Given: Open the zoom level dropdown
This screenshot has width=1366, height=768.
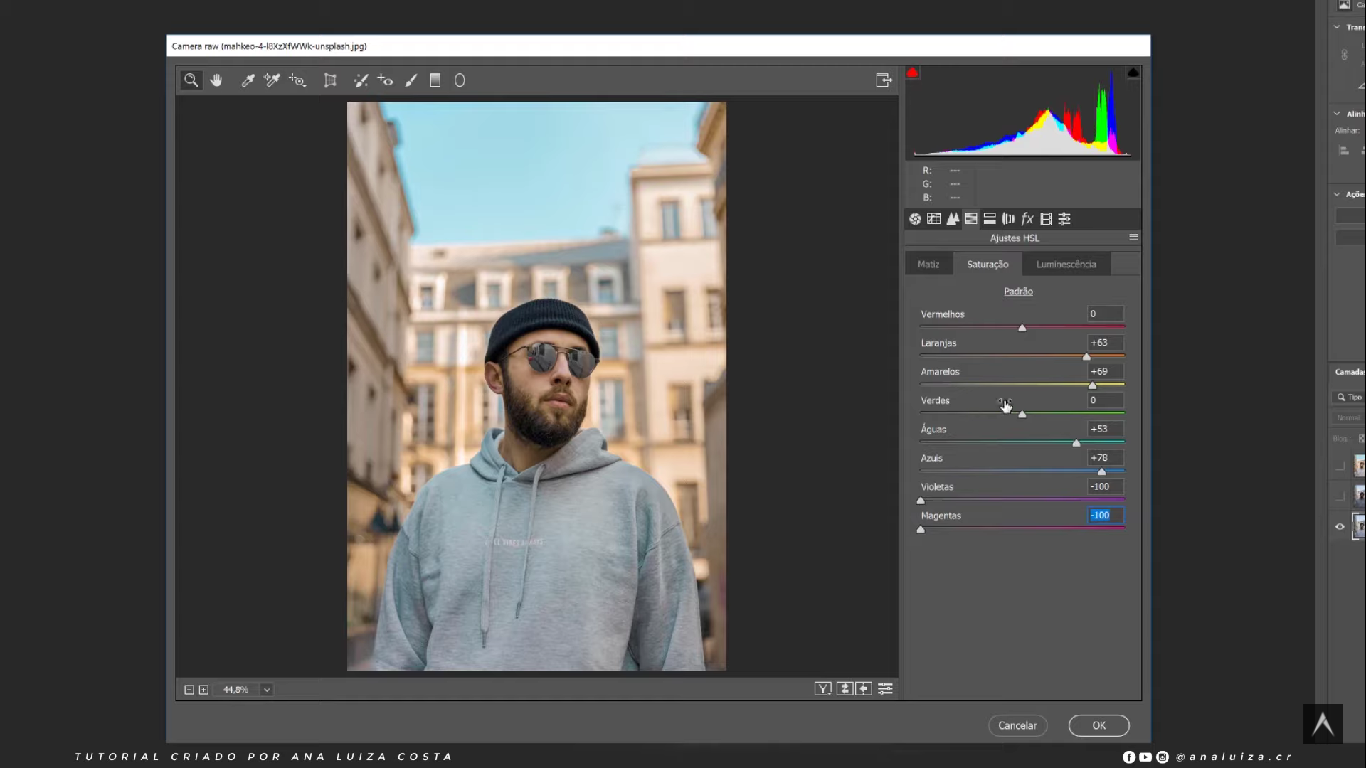Looking at the screenshot, I should 267,690.
